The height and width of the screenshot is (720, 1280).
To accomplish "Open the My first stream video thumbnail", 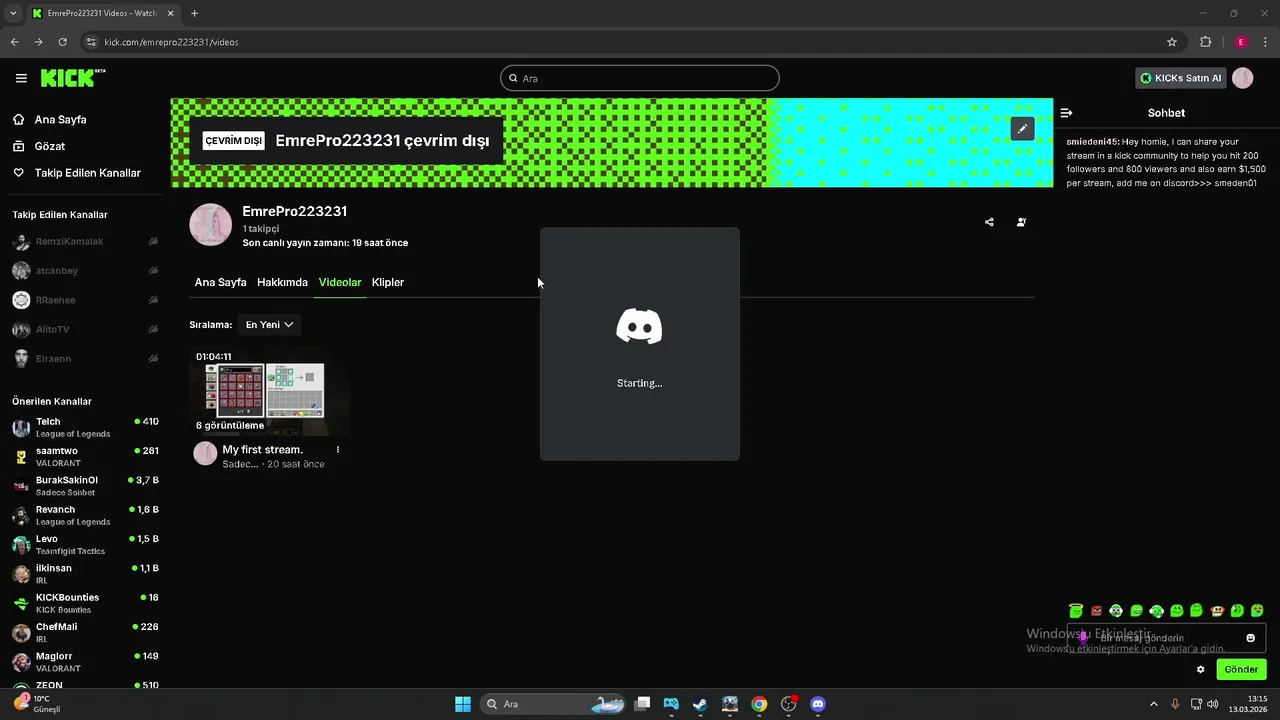I will (x=269, y=391).
